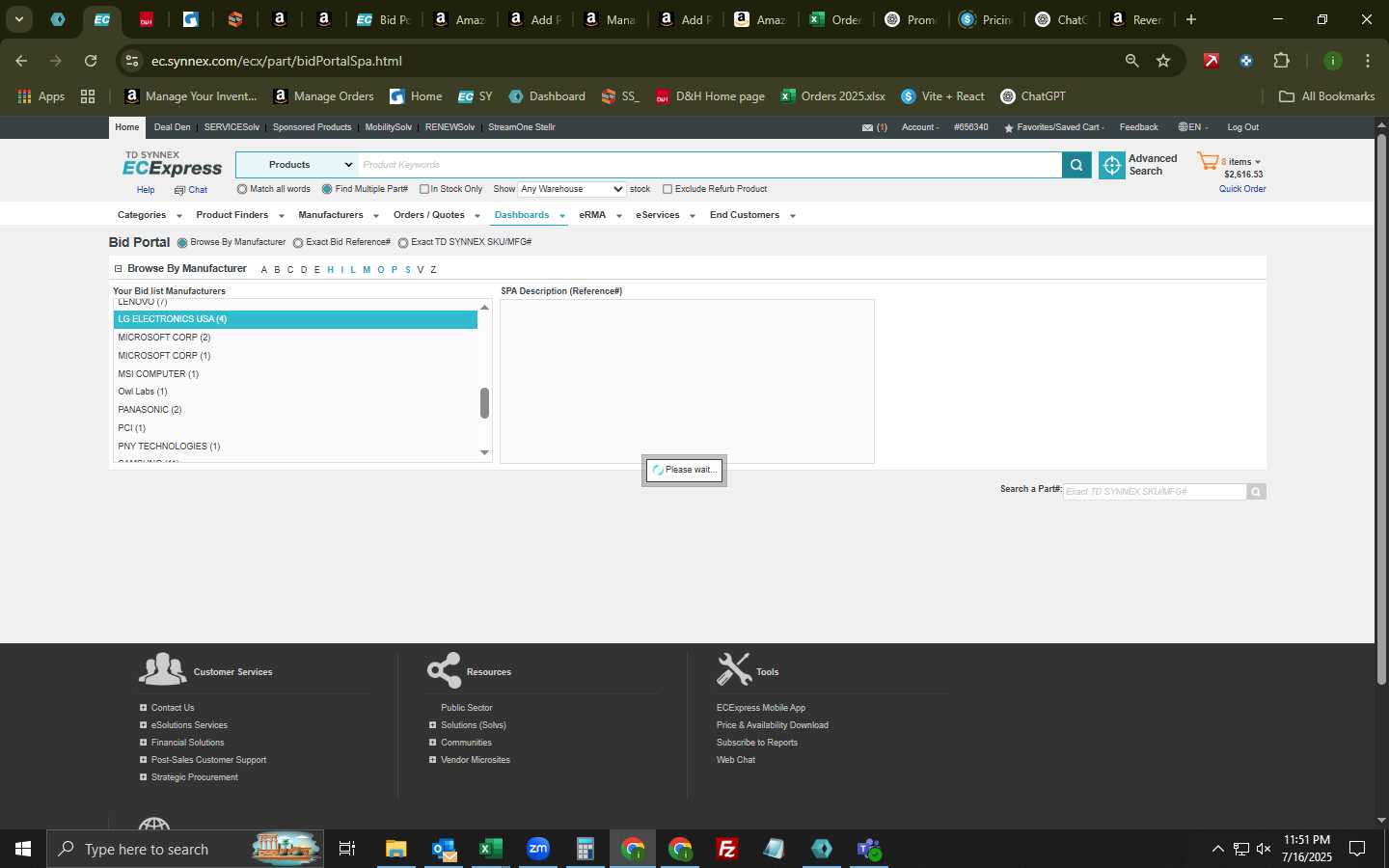The width and height of the screenshot is (1389, 868).
Task: Open the Chrome profile avatar
Action: click(x=1332, y=61)
